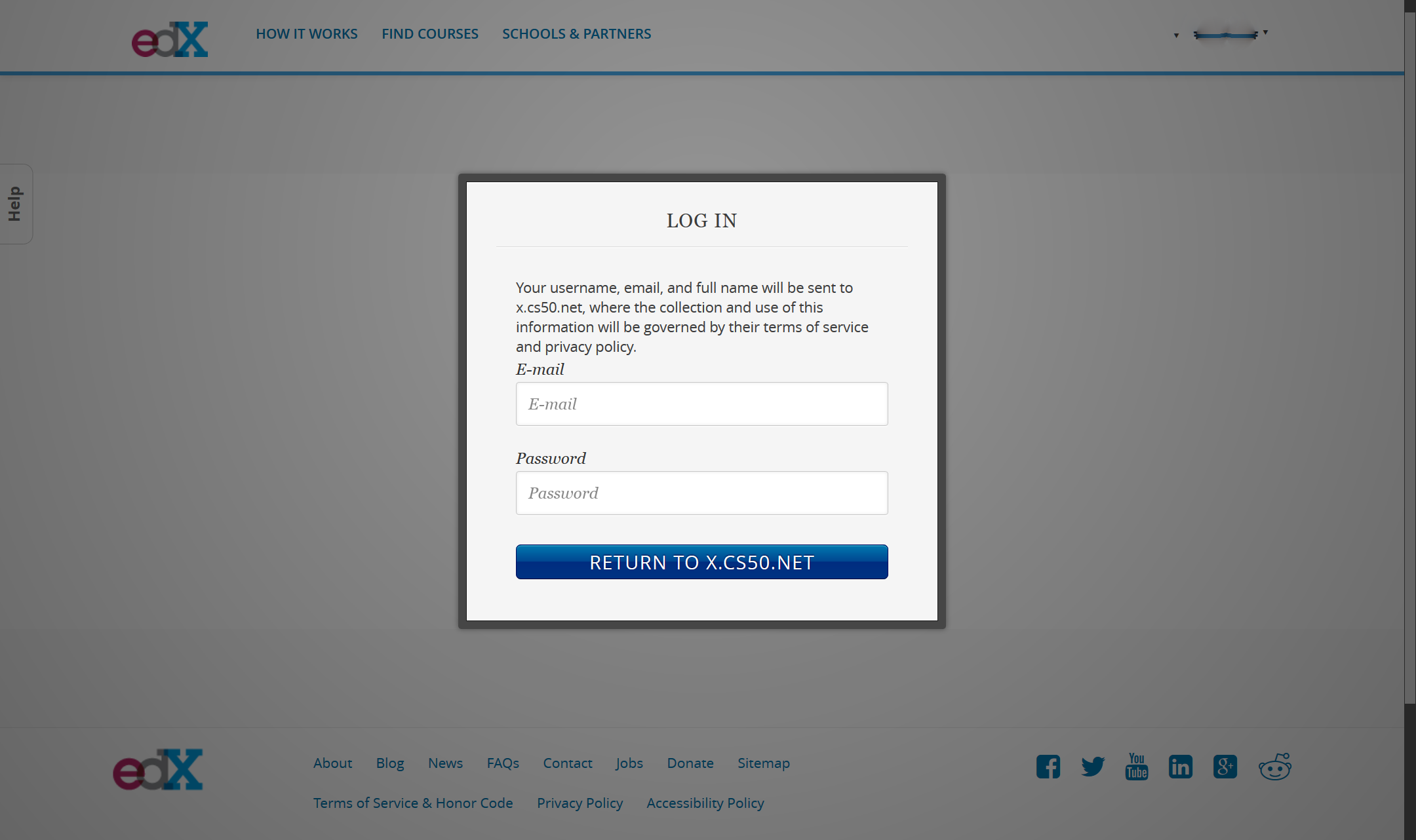
Task: Click RETURN TO X.CS50.NET button
Action: (701, 562)
